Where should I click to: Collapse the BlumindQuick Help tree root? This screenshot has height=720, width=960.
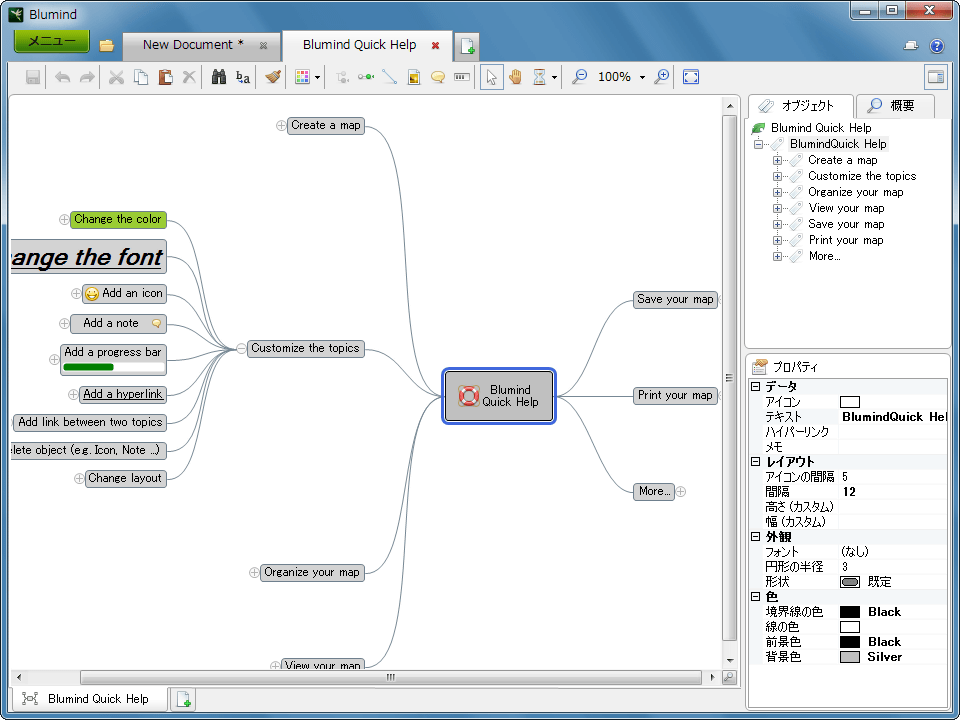pos(759,144)
